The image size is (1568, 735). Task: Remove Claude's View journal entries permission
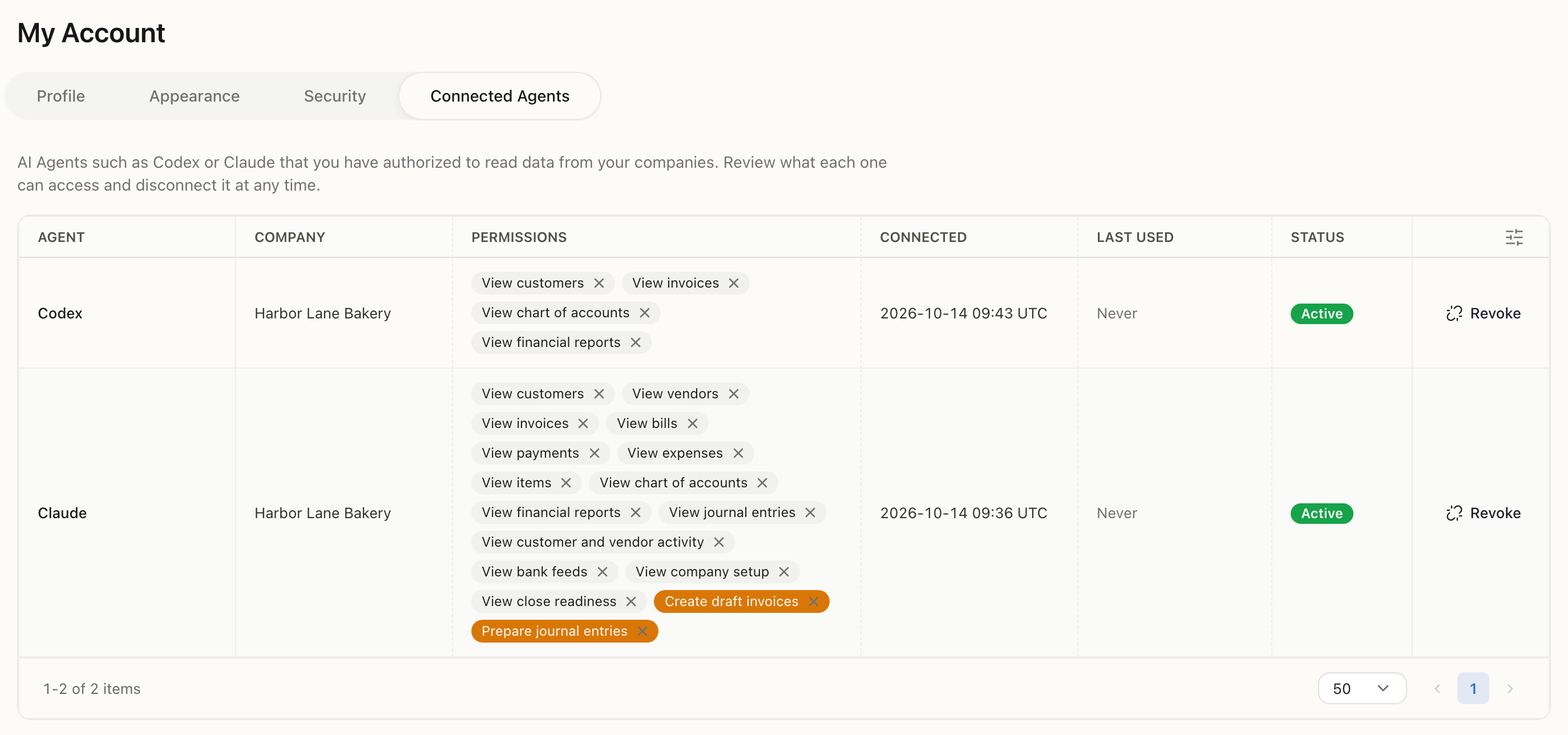pos(810,513)
